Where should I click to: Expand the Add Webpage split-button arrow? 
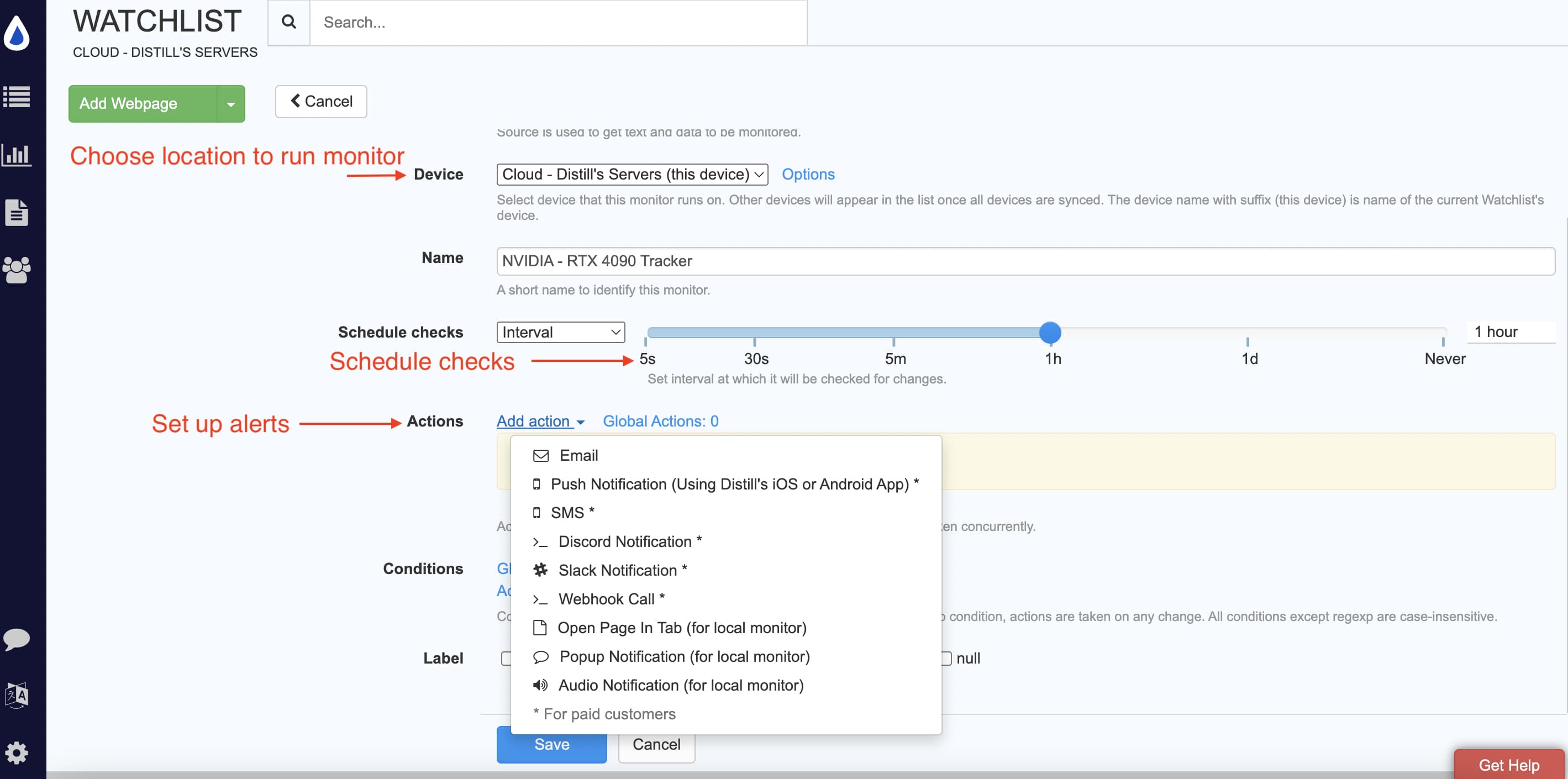coord(231,103)
